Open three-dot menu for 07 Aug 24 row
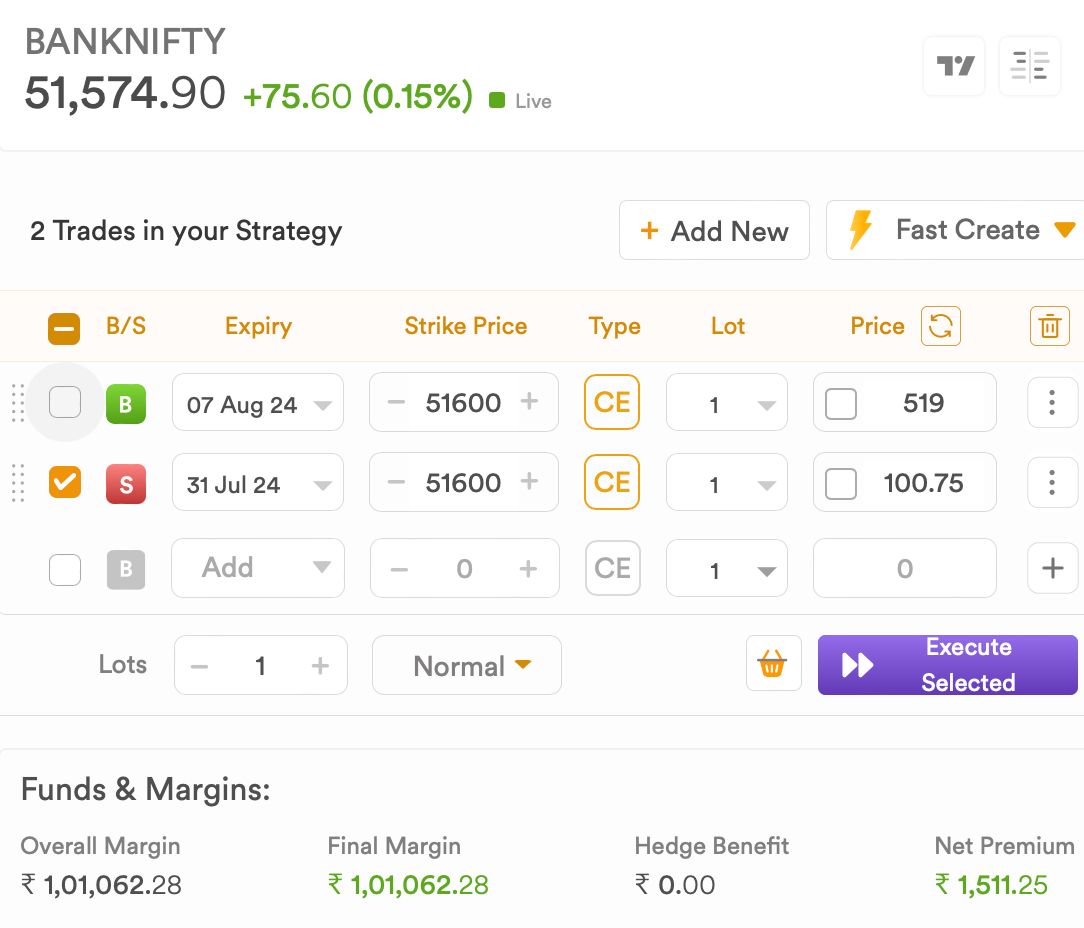 pyautogui.click(x=1052, y=402)
